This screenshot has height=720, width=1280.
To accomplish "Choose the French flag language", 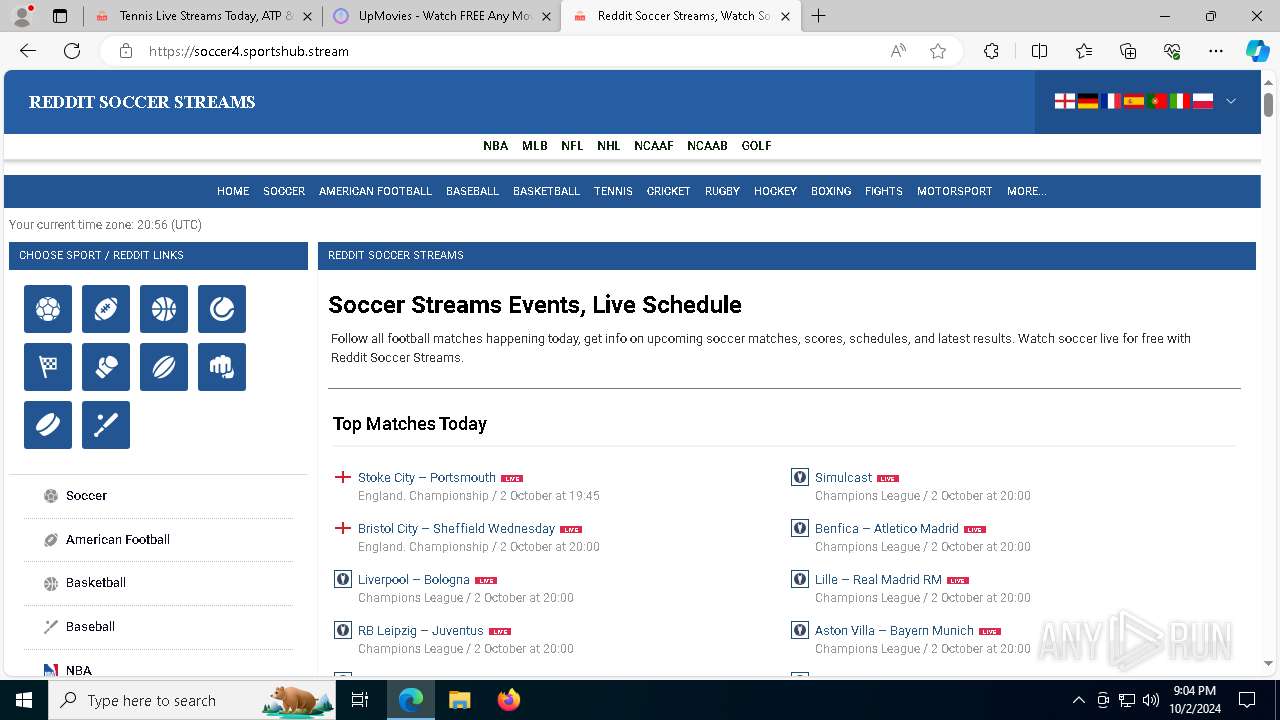I will pos(1111,101).
